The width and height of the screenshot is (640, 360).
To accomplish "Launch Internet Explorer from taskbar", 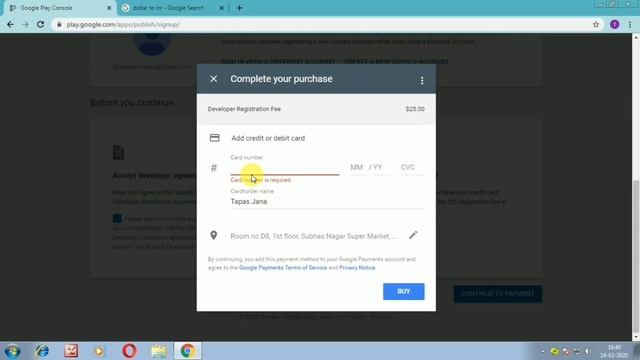I will 42,351.
